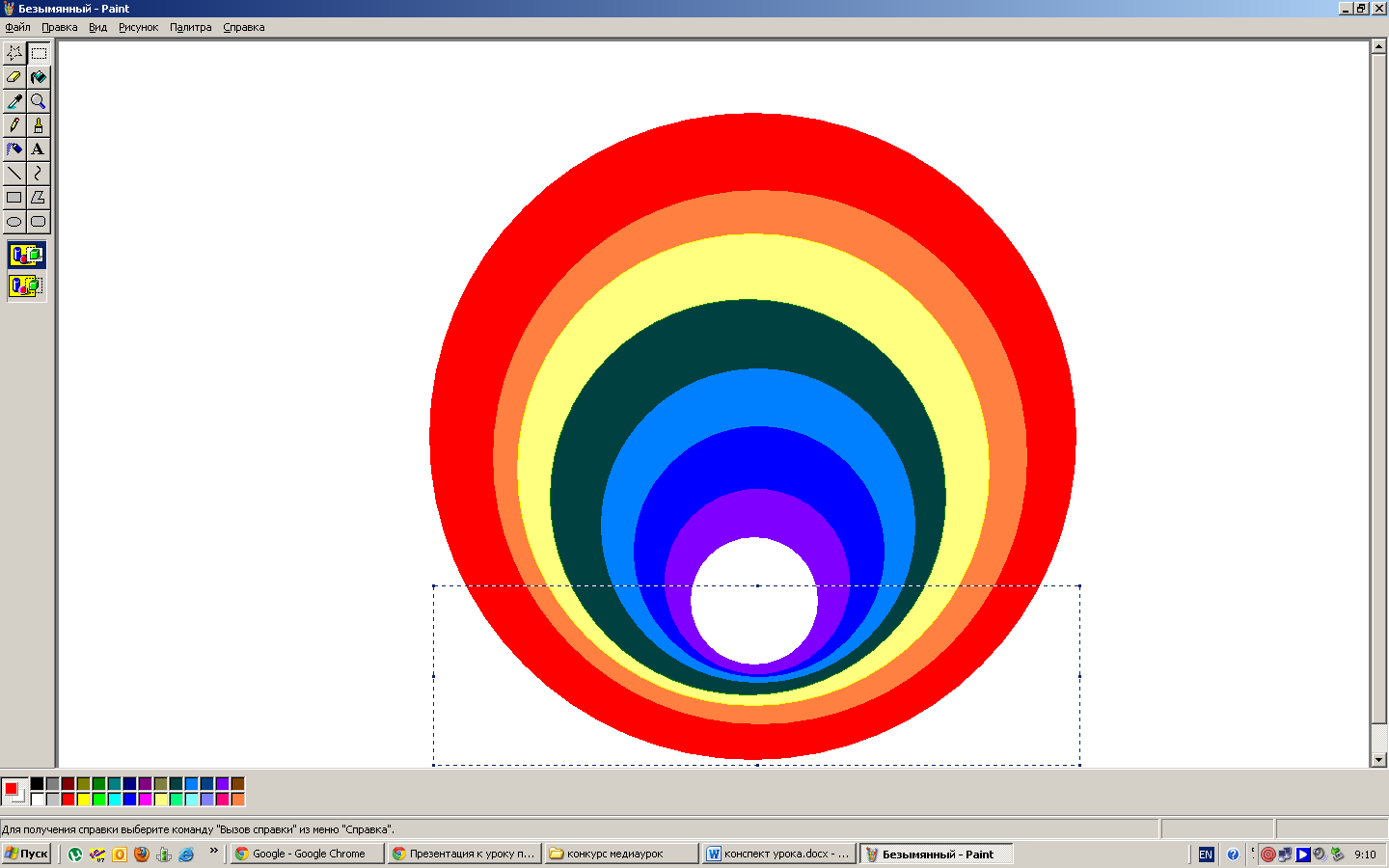Open the Пуск start button

click(27, 854)
